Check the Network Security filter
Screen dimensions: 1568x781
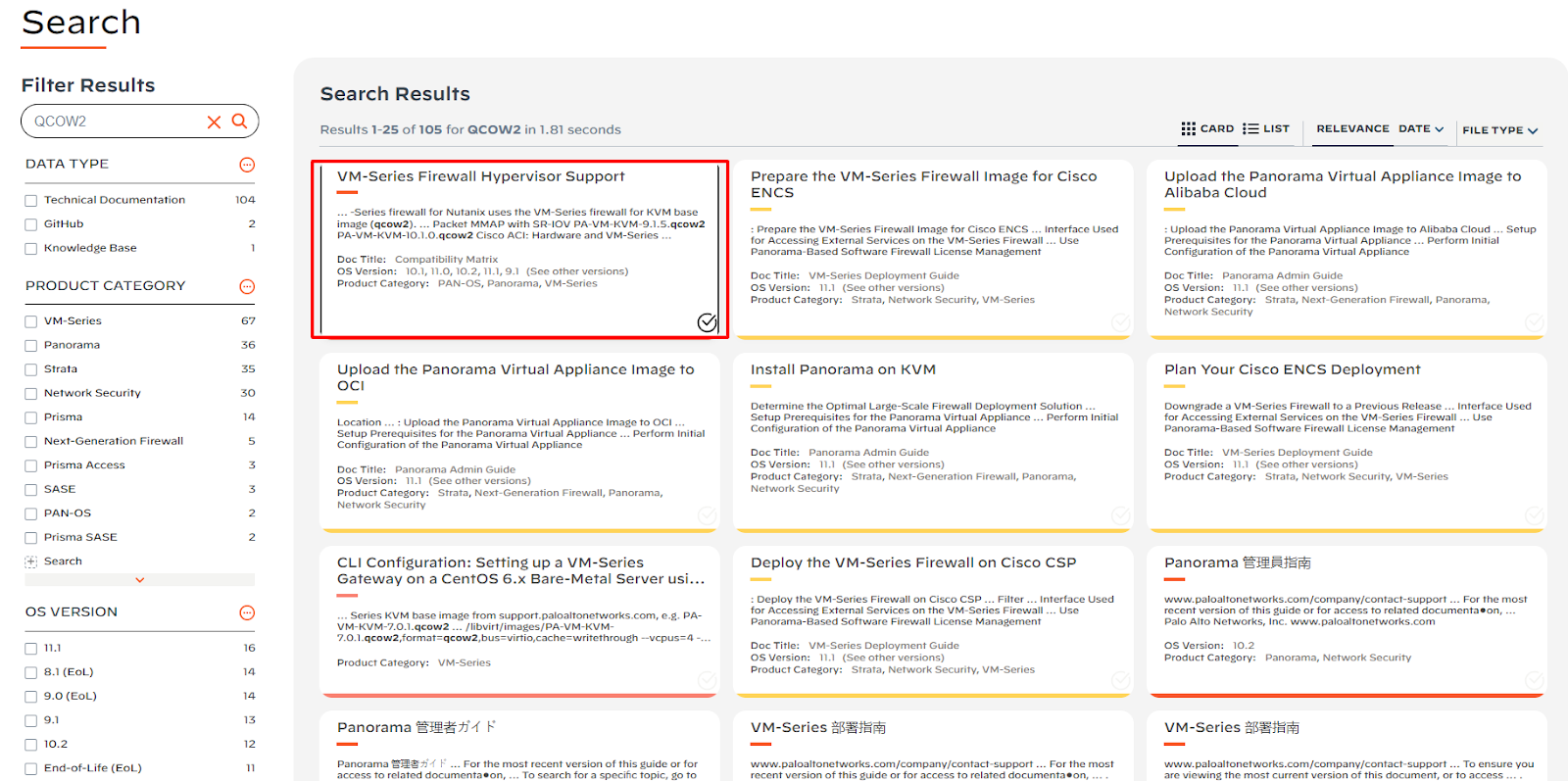pos(30,394)
